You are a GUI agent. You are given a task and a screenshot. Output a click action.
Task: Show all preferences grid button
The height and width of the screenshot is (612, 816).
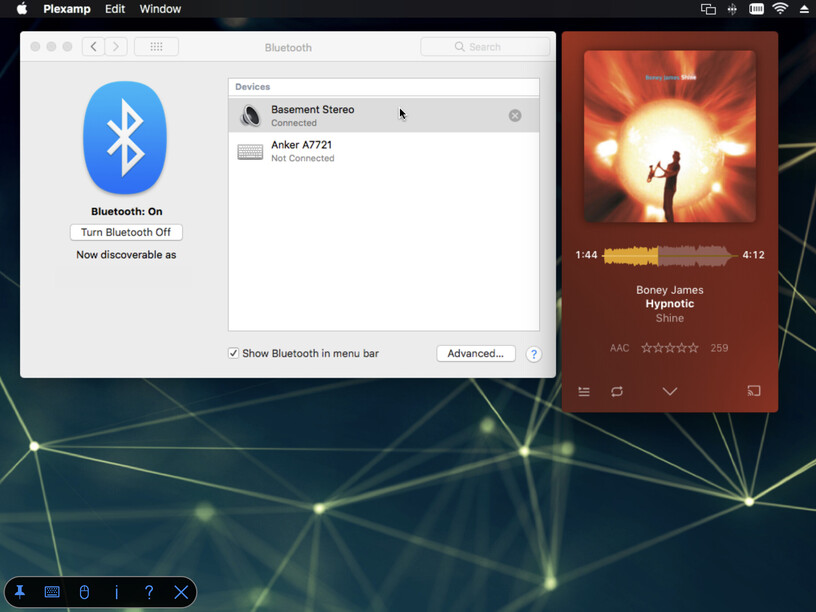click(x=156, y=47)
